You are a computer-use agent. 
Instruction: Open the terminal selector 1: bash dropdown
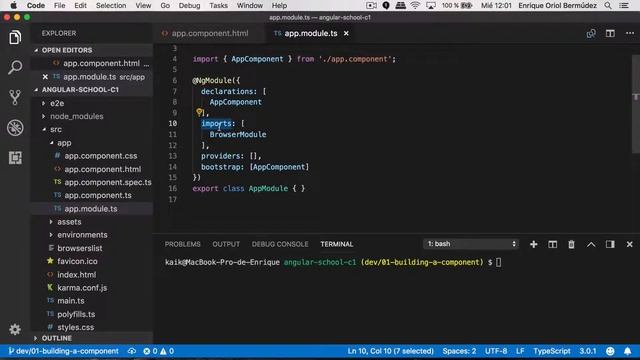(471, 244)
